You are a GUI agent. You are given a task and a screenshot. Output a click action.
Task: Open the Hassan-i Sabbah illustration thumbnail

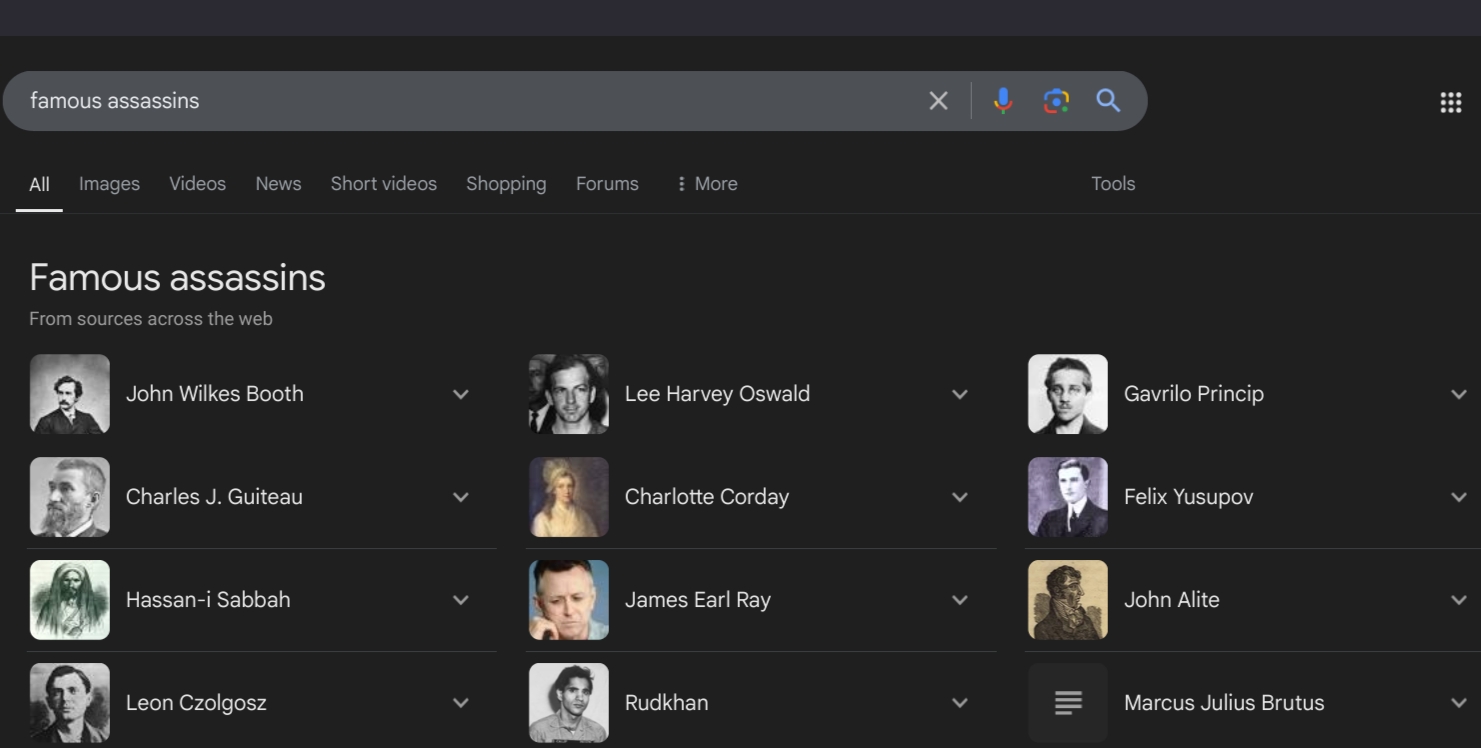coord(70,600)
